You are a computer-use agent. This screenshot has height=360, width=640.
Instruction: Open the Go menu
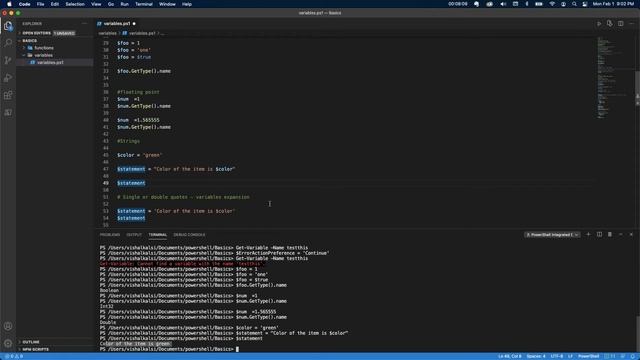(111, 4)
